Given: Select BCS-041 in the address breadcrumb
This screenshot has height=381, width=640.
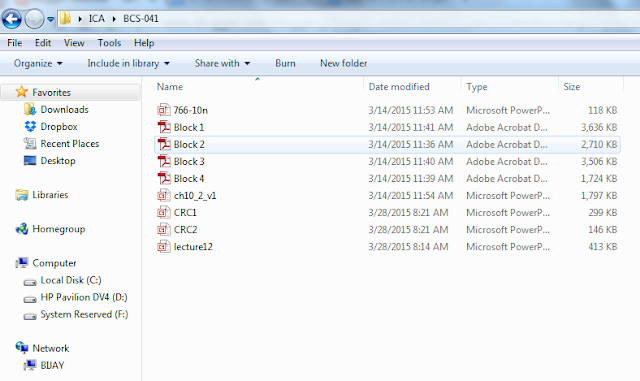Looking at the screenshot, I should click(x=141, y=18).
